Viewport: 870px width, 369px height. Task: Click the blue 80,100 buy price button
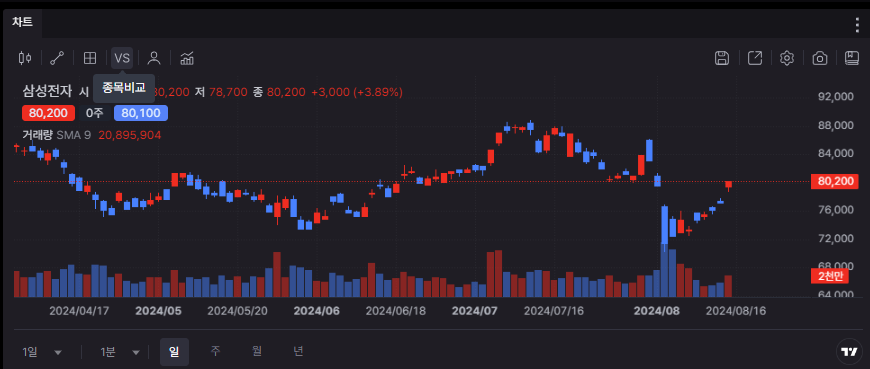[141, 113]
